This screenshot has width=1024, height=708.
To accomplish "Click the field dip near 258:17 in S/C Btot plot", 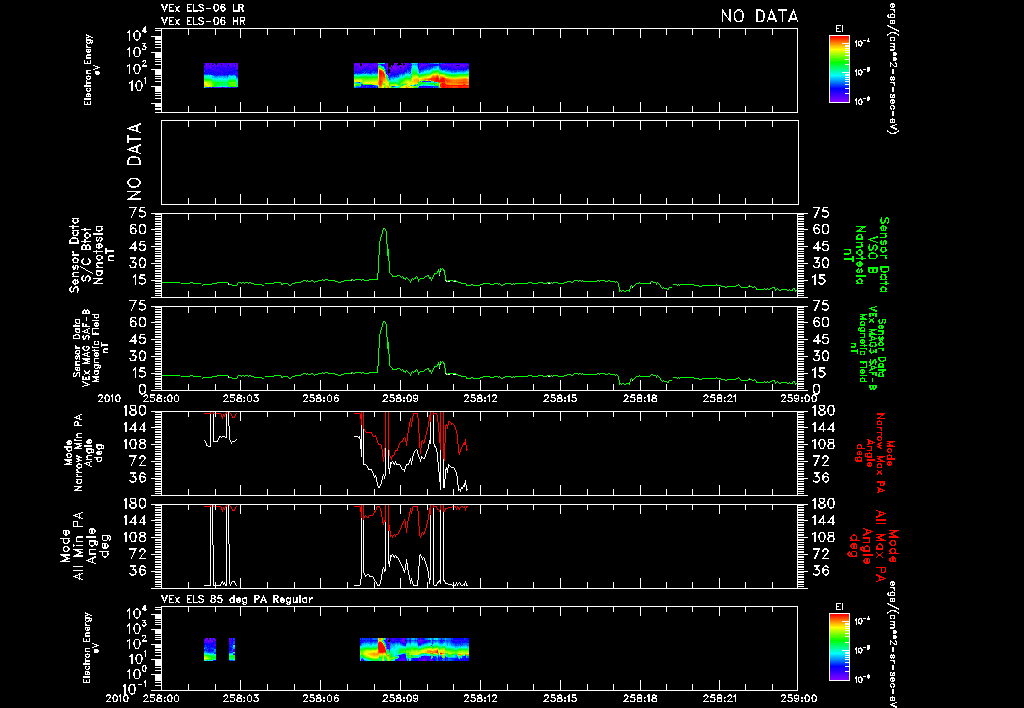I will 624,287.
